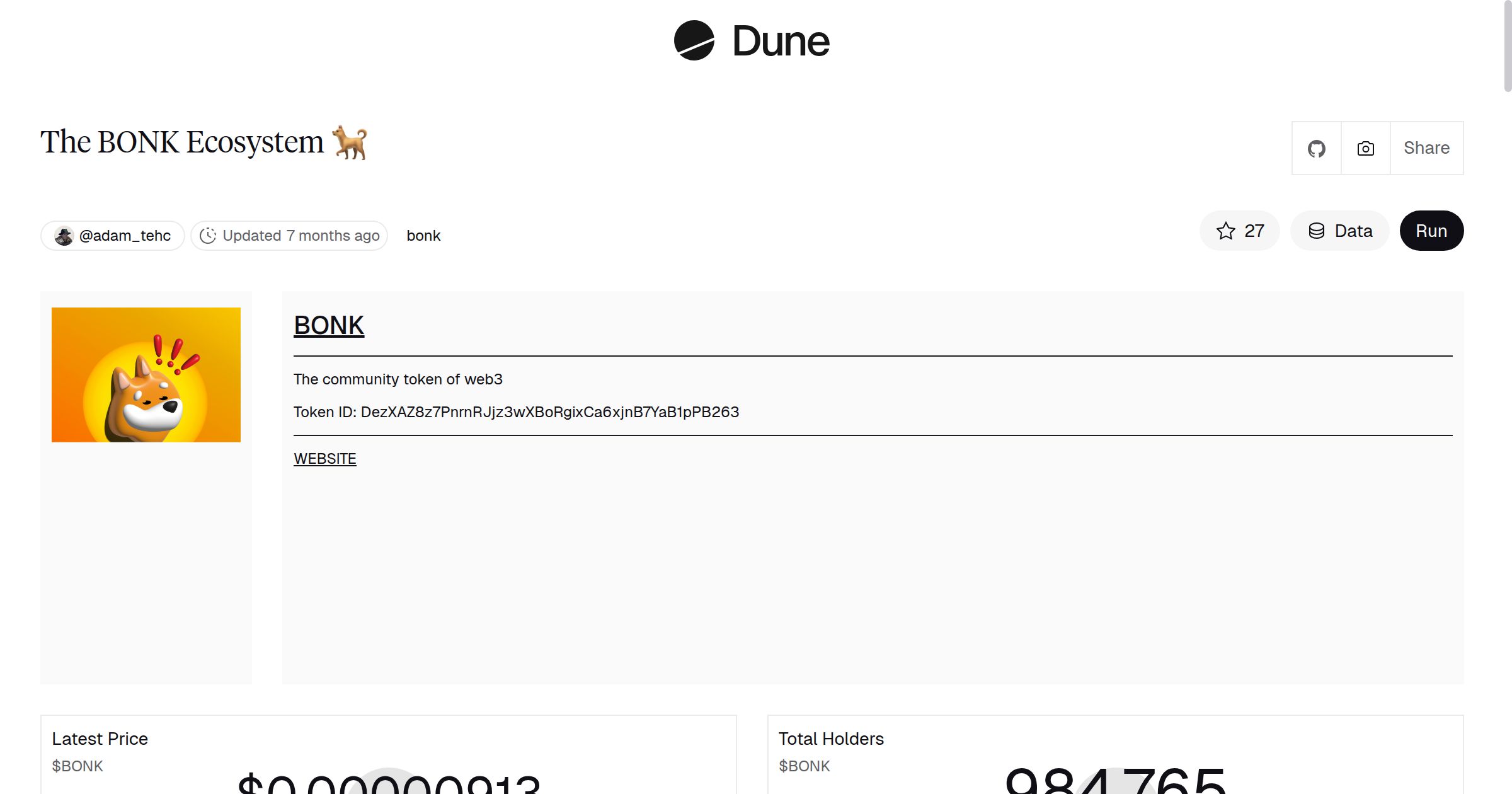Viewport: 1512px width, 794px height.
Task: Unstar the query with 27 stars
Action: tap(1240, 231)
